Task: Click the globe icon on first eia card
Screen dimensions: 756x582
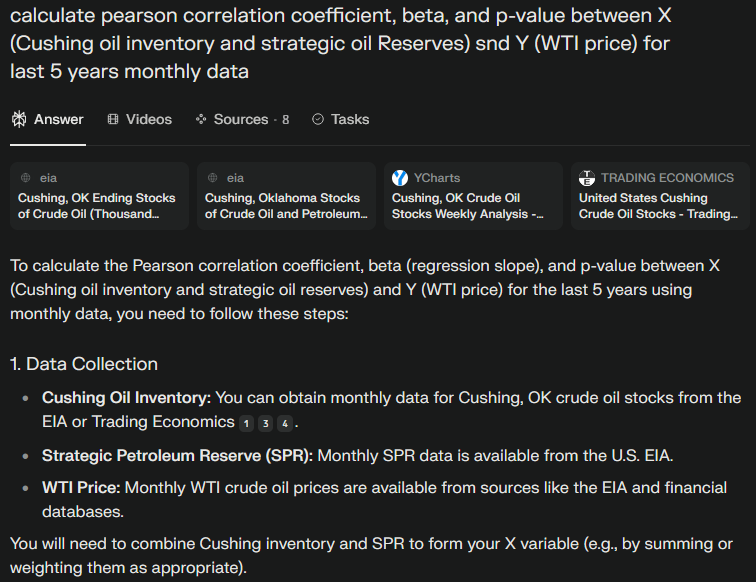Action: 26,177
